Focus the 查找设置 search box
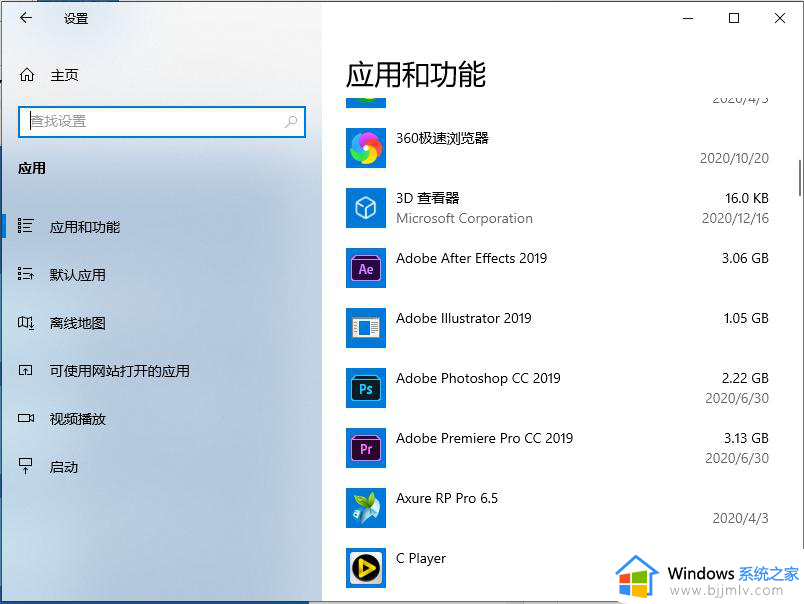This screenshot has width=804, height=604. [162, 122]
